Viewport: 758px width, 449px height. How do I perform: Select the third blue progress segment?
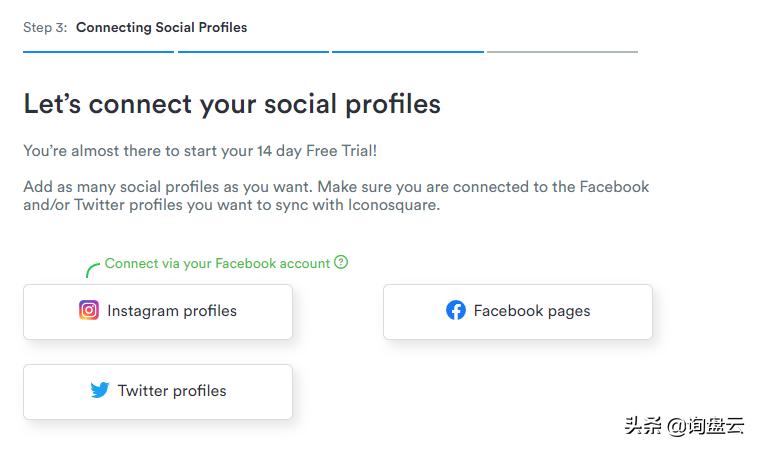[408, 51]
